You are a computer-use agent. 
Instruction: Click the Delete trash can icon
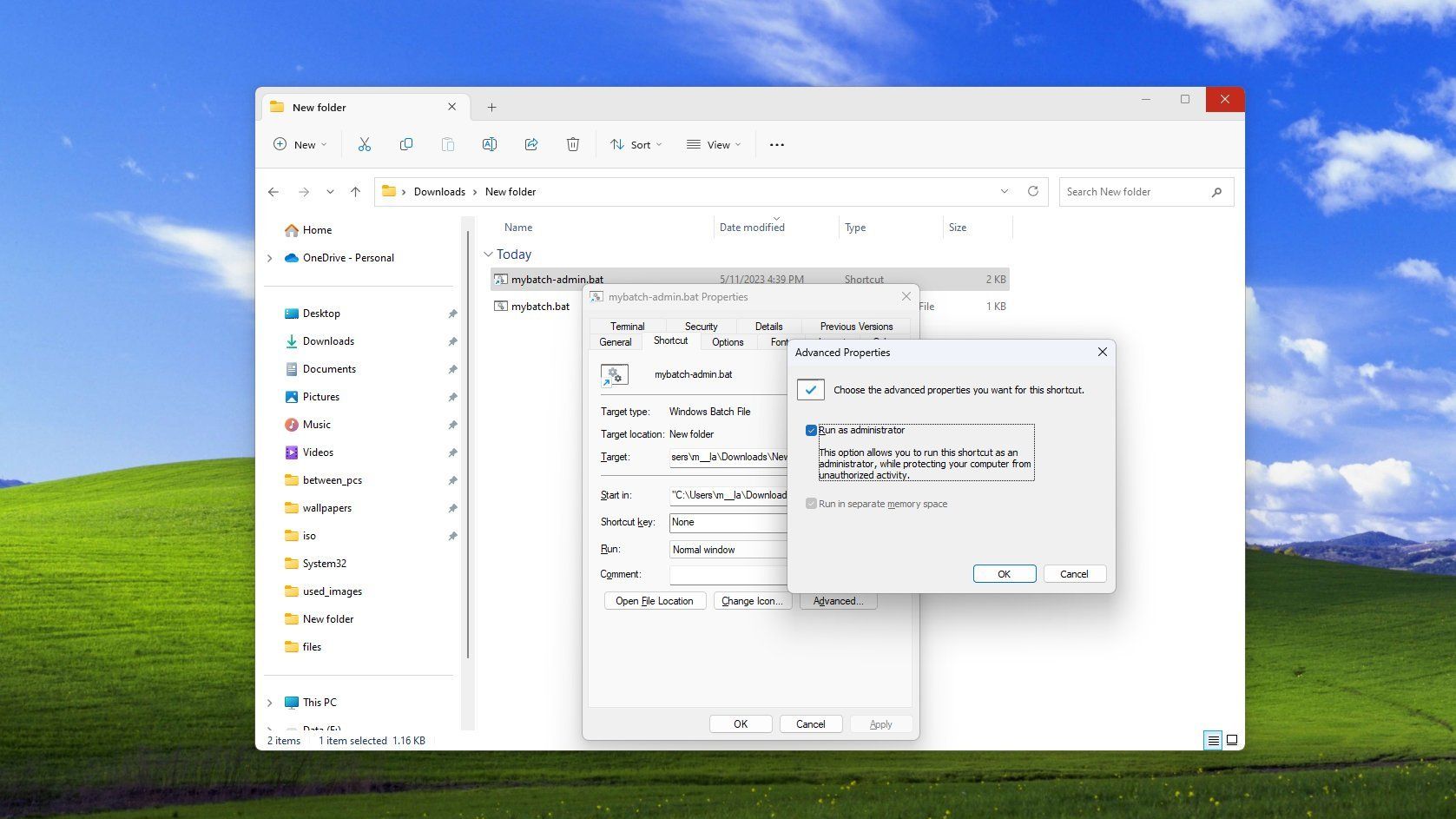[x=572, y=145]
